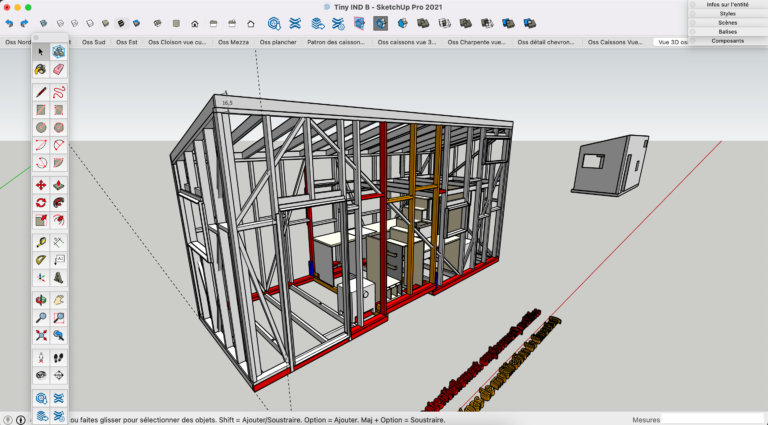Image resolution: width=768 pixels, height=425 pixels.
Task: Select the tall red vertical post
Action: tap(383, 218)
